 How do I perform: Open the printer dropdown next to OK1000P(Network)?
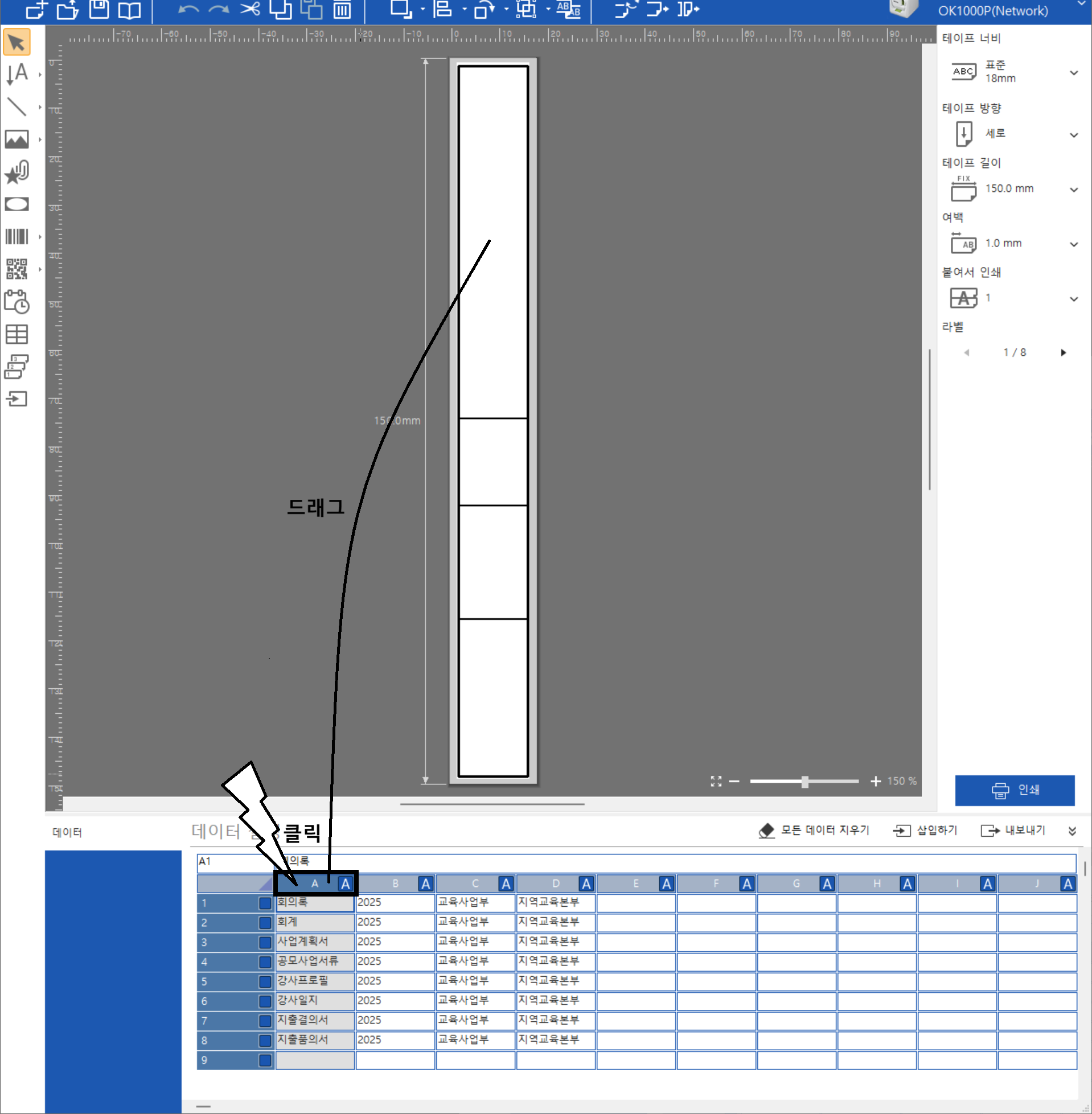click(1081, 5)
